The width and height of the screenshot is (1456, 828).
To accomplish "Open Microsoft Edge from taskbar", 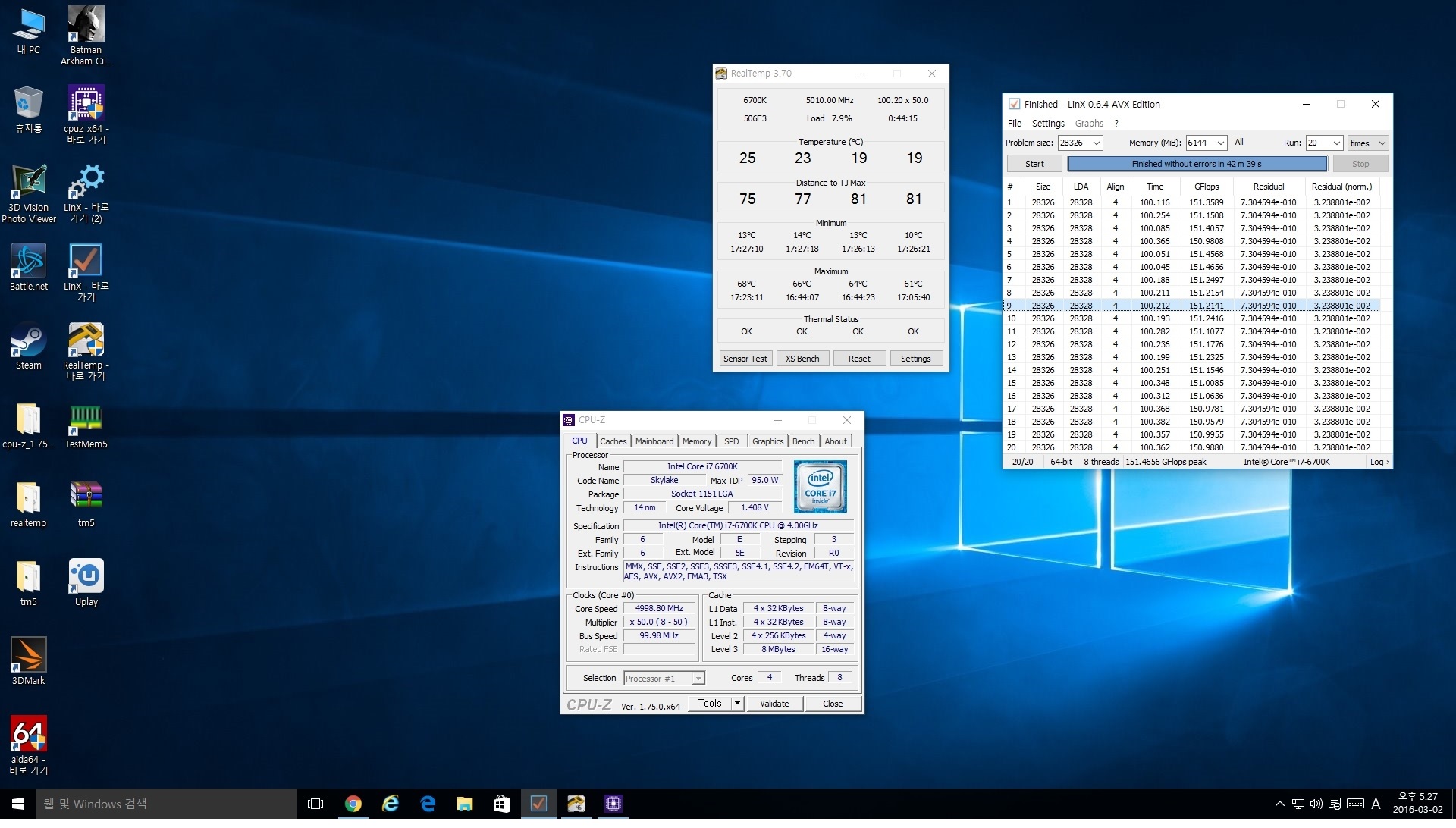I will pyautogui.click(x=427, y=804).
